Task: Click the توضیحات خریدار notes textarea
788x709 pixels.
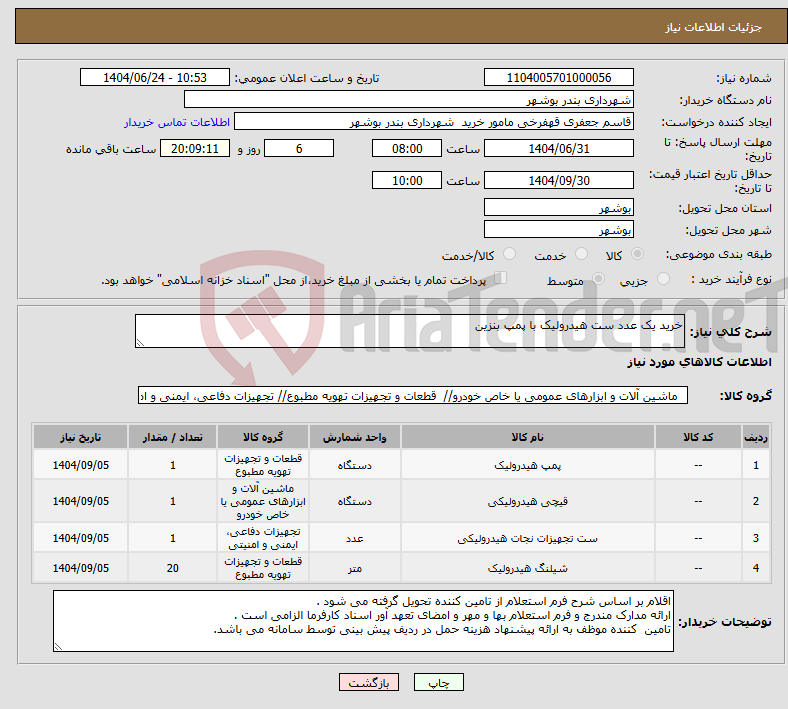Action: pyautogui.click(x=363, y=621)
